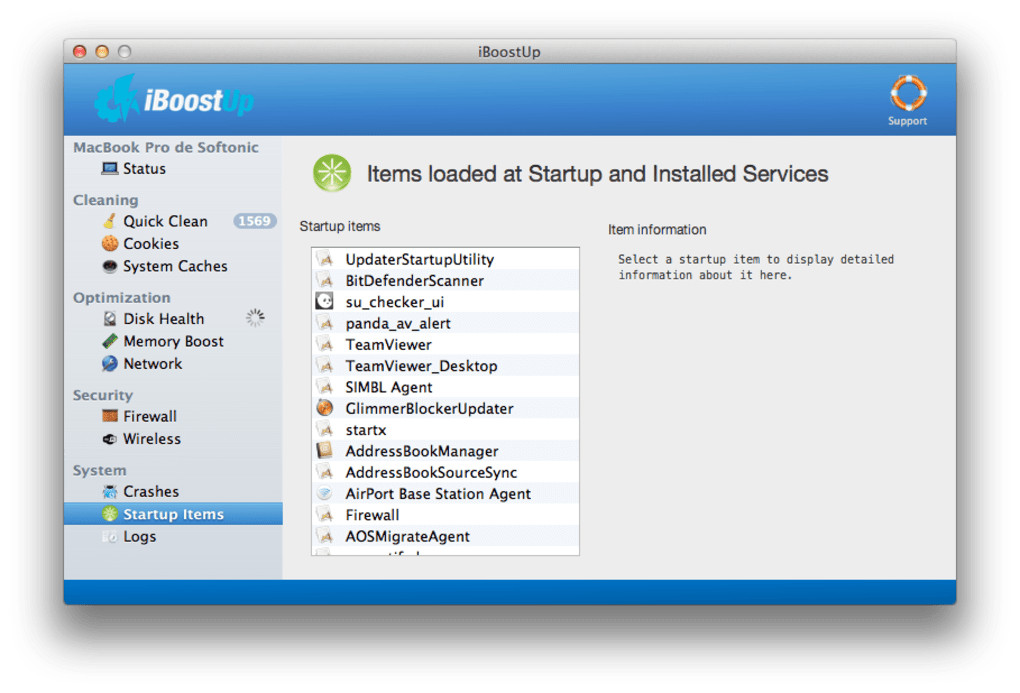Select System Caches in sidebar

(173, 266)
